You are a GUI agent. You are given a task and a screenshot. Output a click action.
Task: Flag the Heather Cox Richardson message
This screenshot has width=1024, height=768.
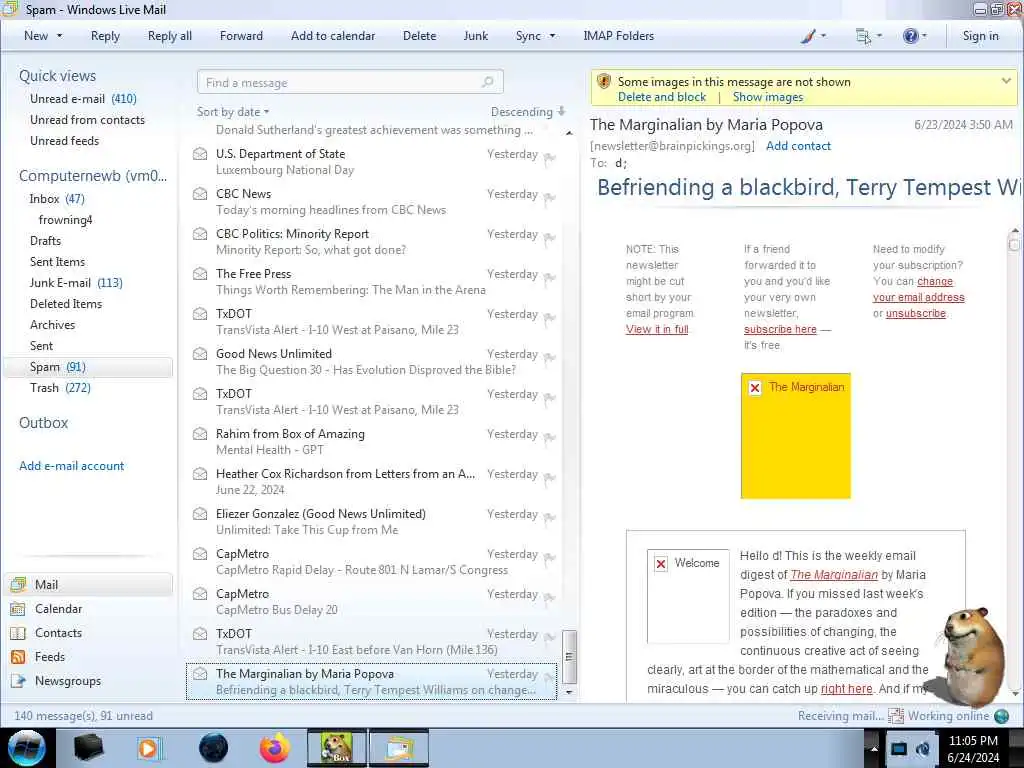(x=550, y=477)
